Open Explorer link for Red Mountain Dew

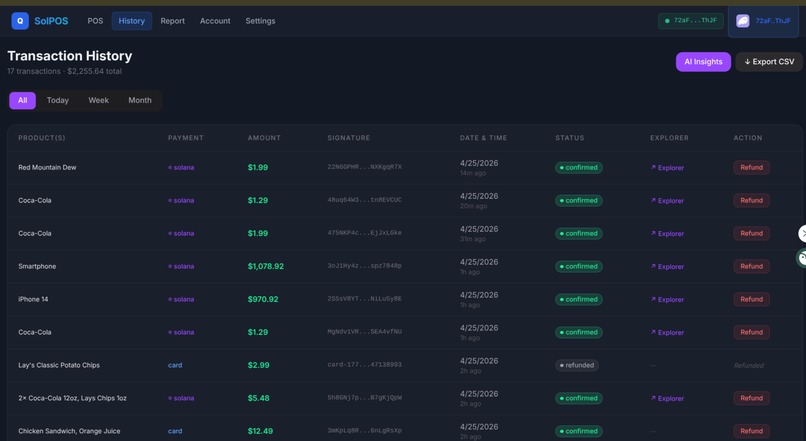[667, 168]
